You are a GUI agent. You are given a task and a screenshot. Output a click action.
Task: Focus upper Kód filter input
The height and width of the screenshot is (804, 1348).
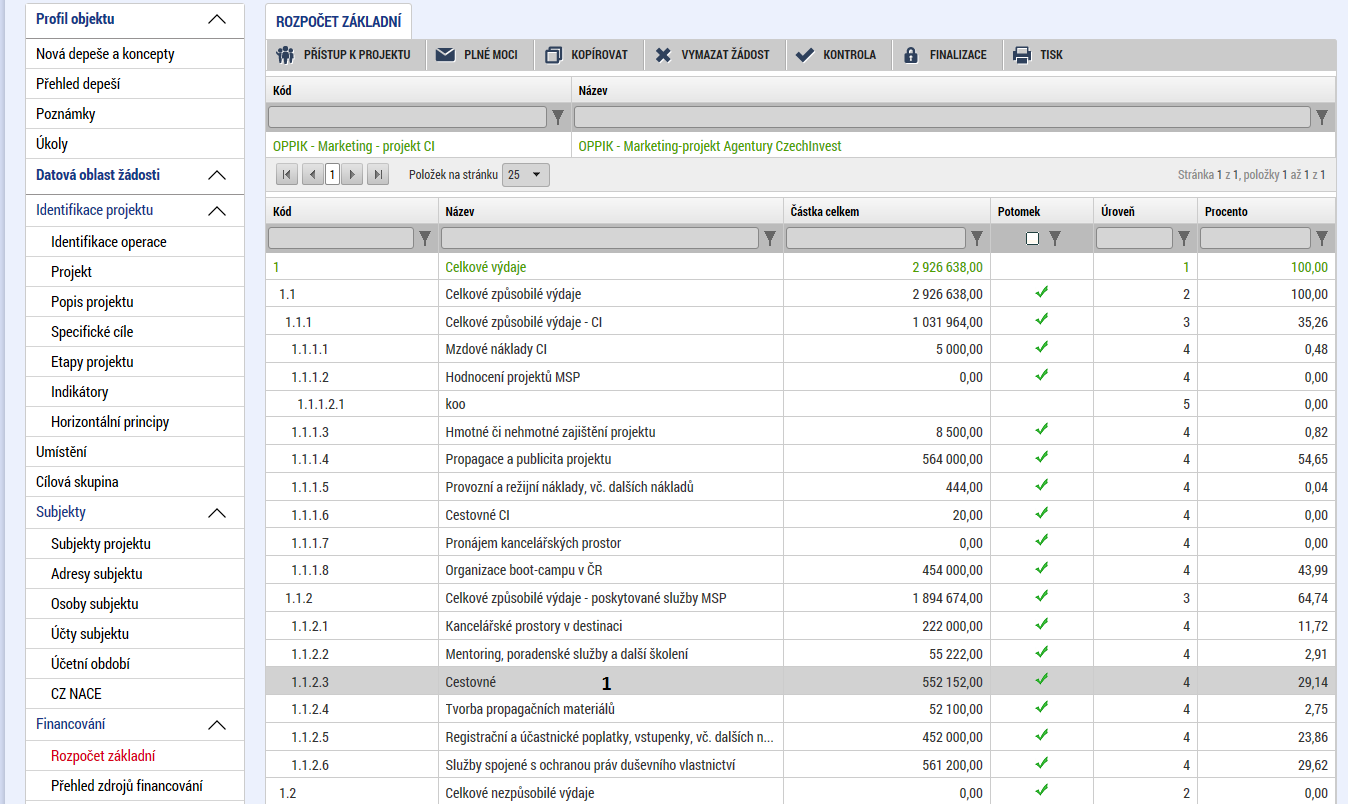[x=407, y=118]
